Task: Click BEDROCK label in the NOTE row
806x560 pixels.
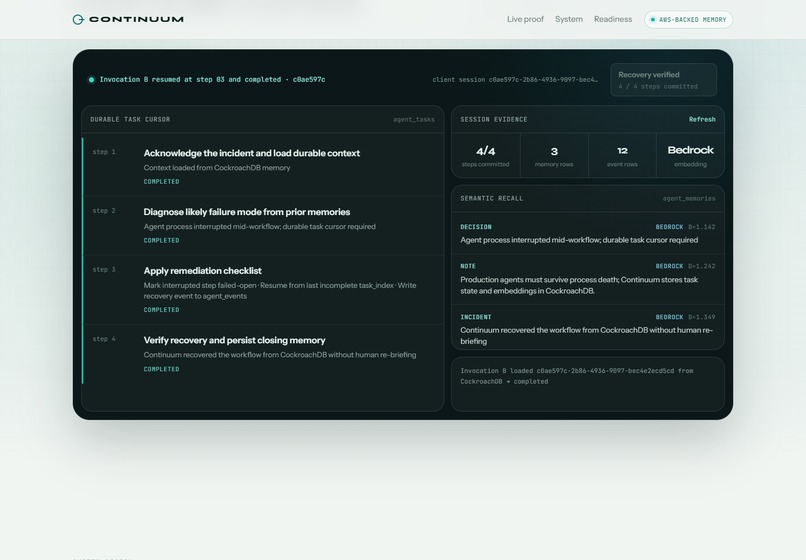Action: coord(669,266)
